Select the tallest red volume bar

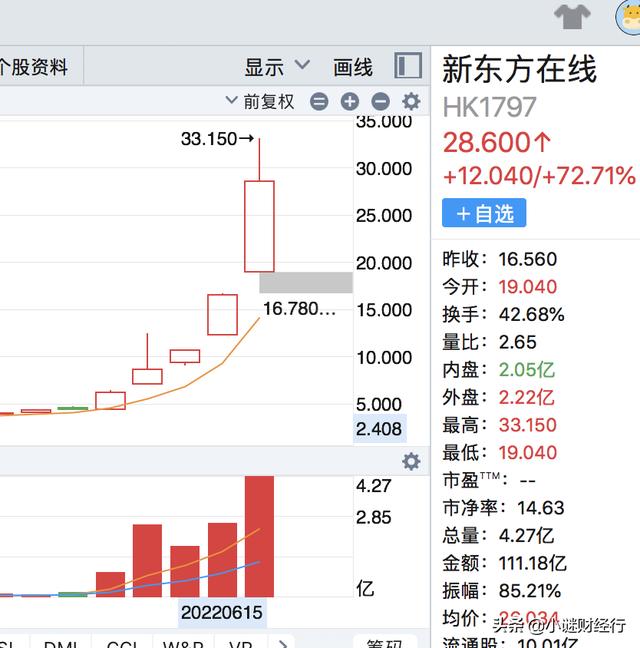(259, 536)
